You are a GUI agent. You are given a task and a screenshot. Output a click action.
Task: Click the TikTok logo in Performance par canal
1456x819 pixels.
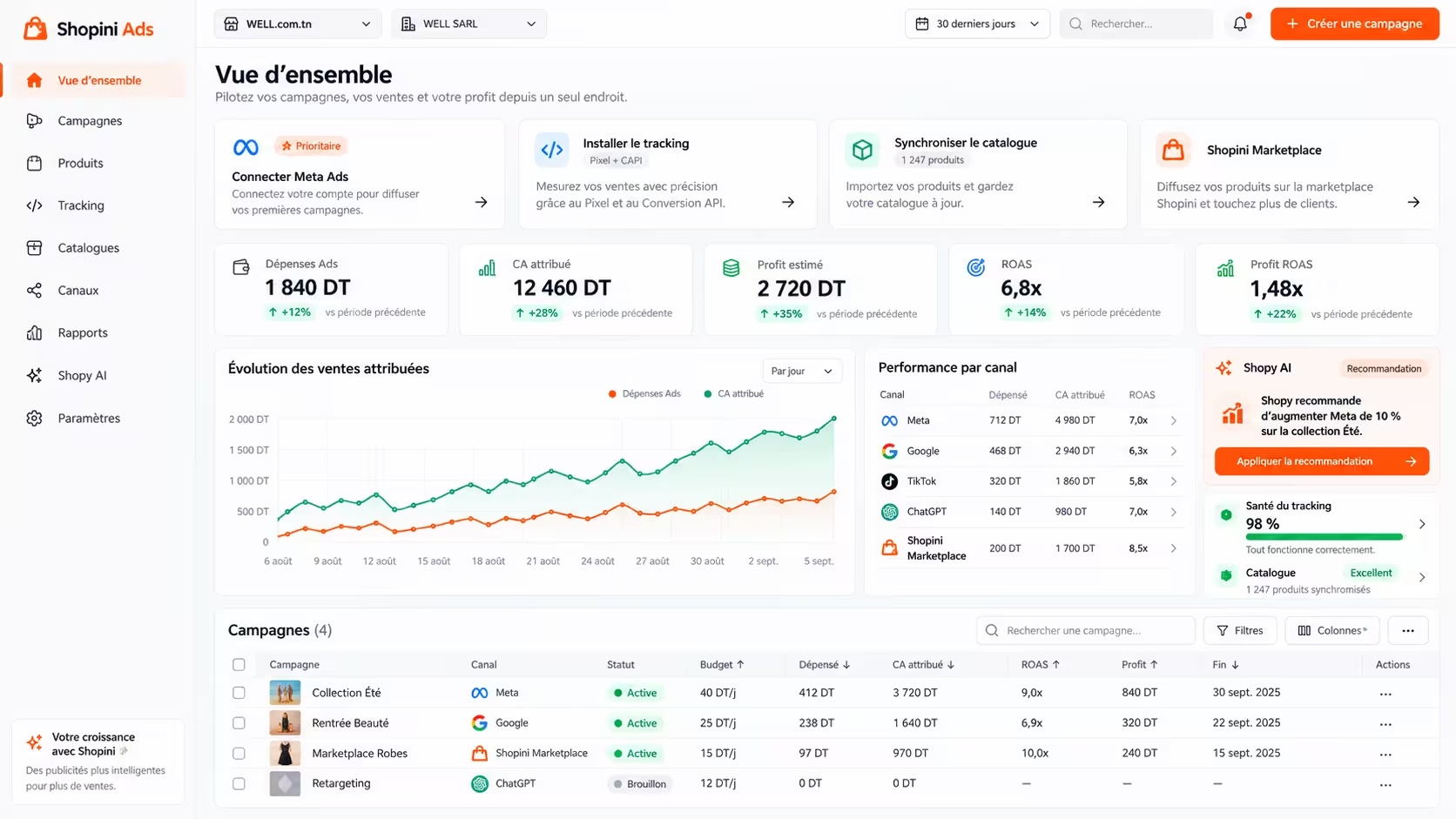(x=889, y=481)
